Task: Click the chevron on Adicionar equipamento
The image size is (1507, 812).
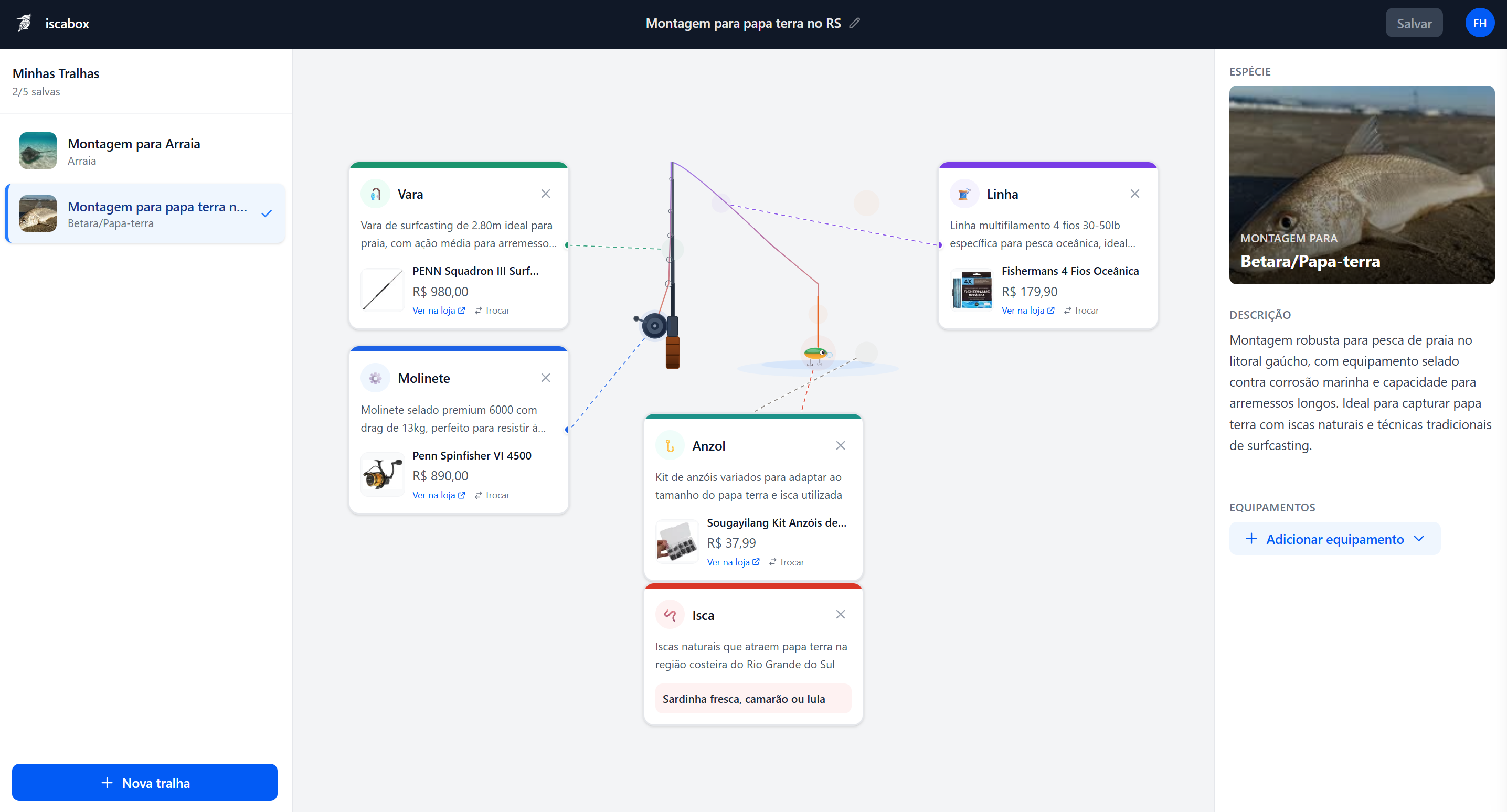Action: pos(1419,539)
